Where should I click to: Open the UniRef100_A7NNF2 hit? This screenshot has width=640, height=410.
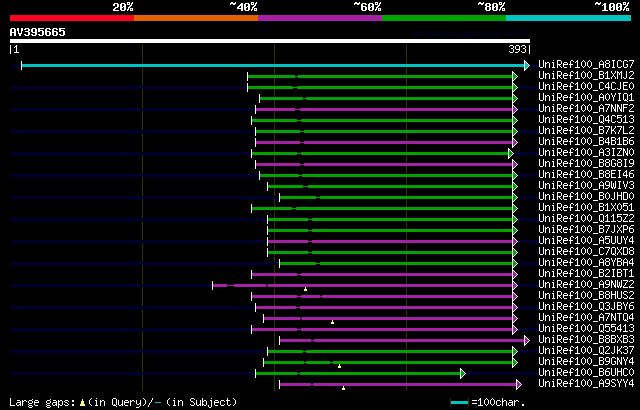tap(586, 108)
